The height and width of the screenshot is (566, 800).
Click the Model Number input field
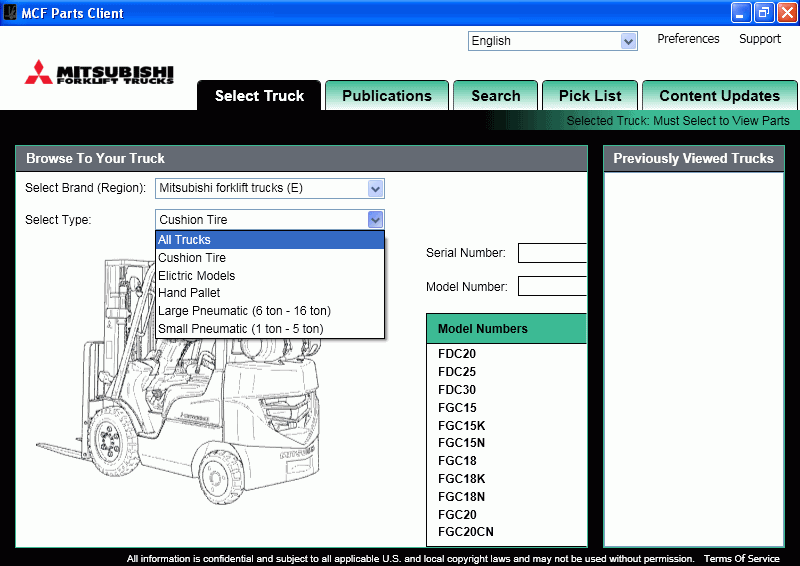553,286
